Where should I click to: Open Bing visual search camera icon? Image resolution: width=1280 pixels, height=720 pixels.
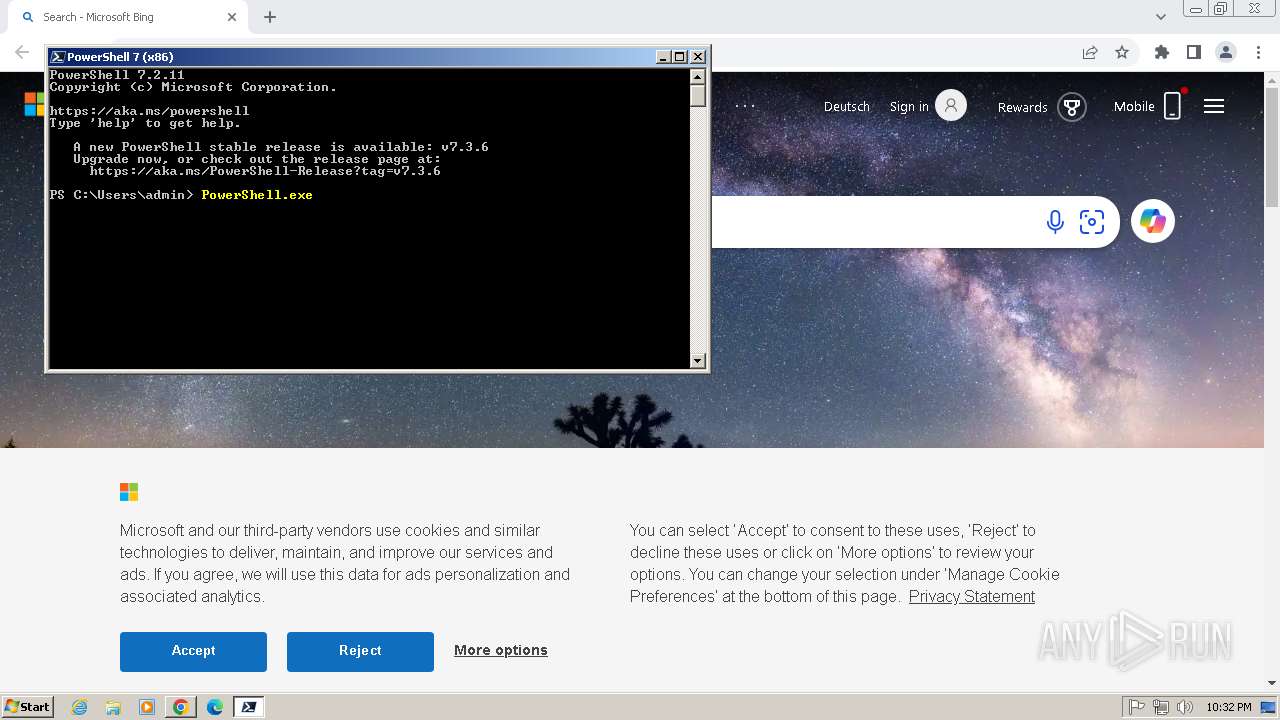coord(1092,222)
